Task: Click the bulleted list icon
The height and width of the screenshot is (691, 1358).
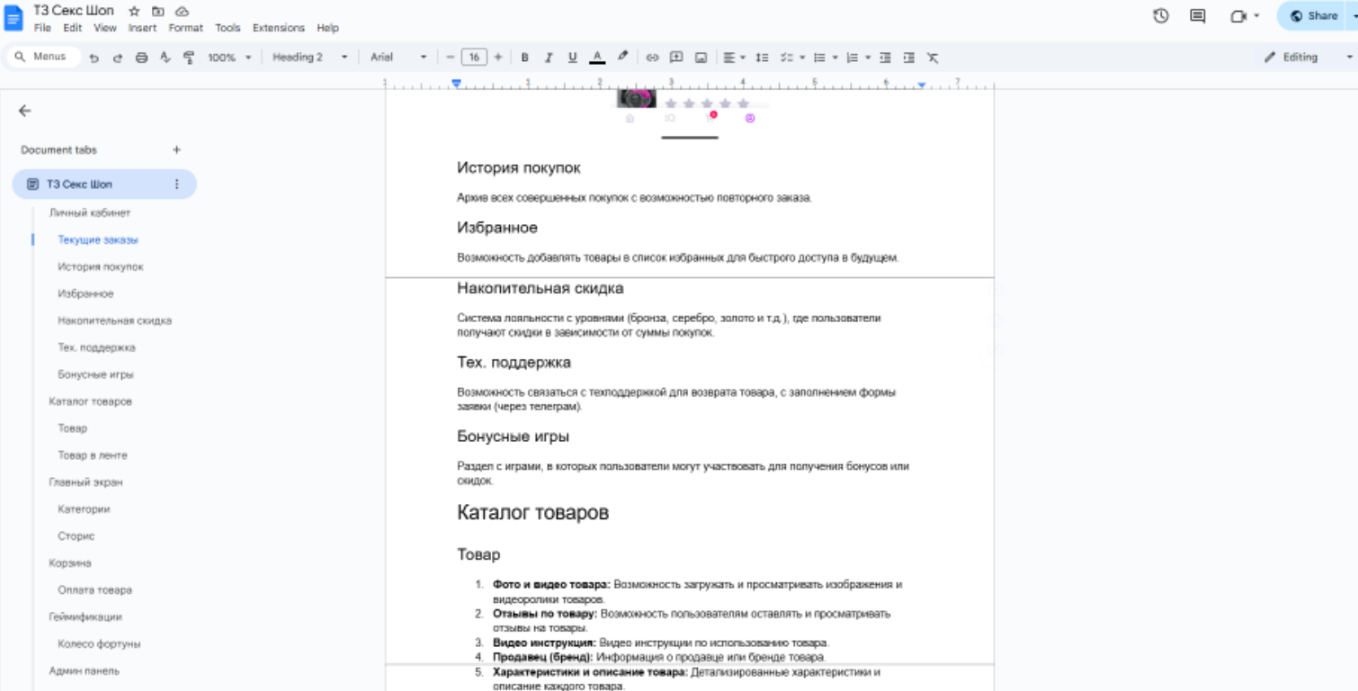Action: 819,58
